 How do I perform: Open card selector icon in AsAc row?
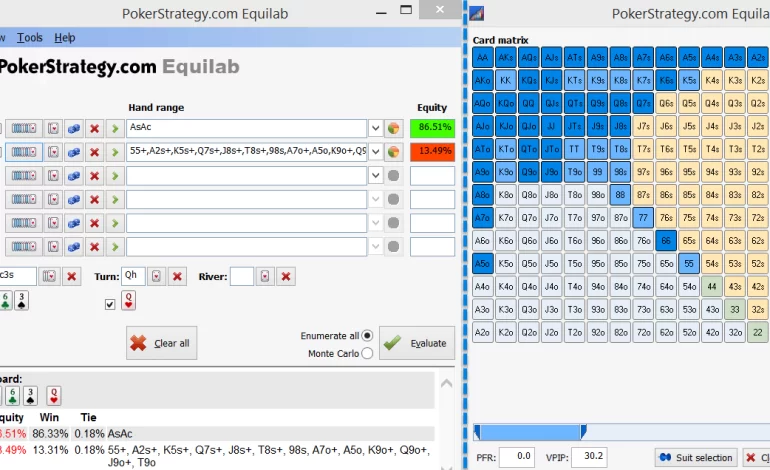click(53, 129)
